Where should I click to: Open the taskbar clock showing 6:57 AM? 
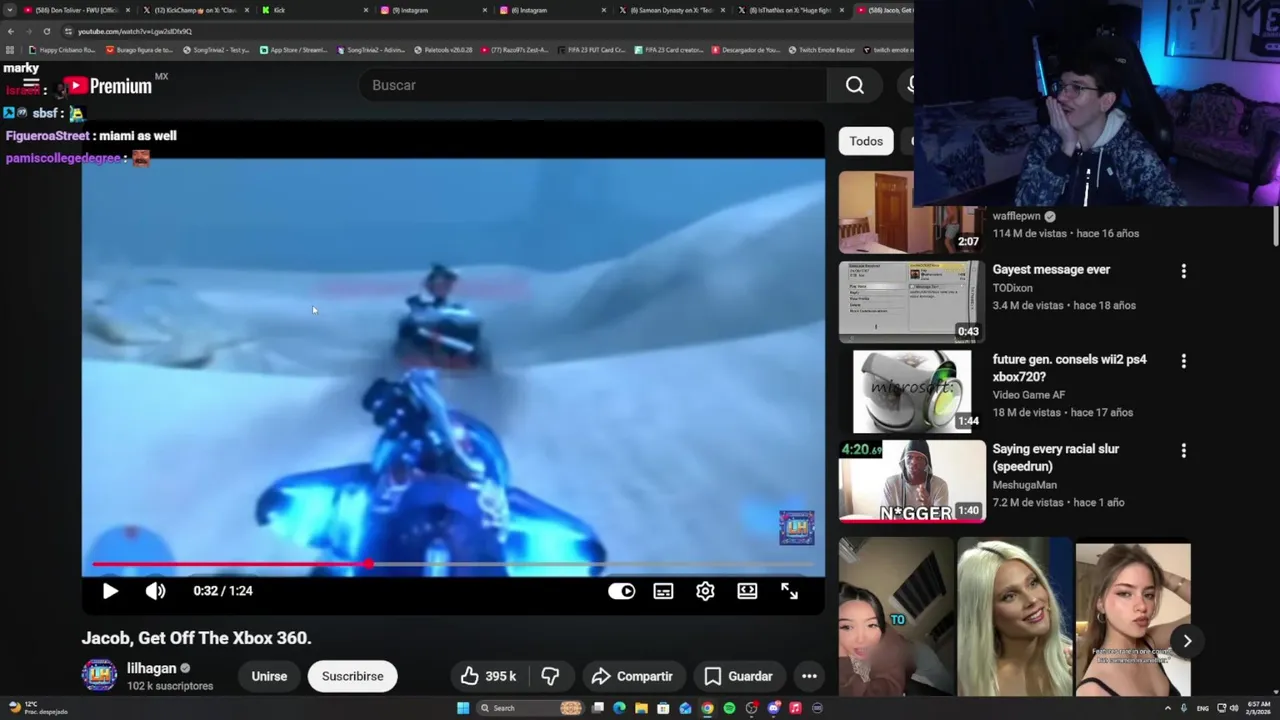coord(1259,708)
